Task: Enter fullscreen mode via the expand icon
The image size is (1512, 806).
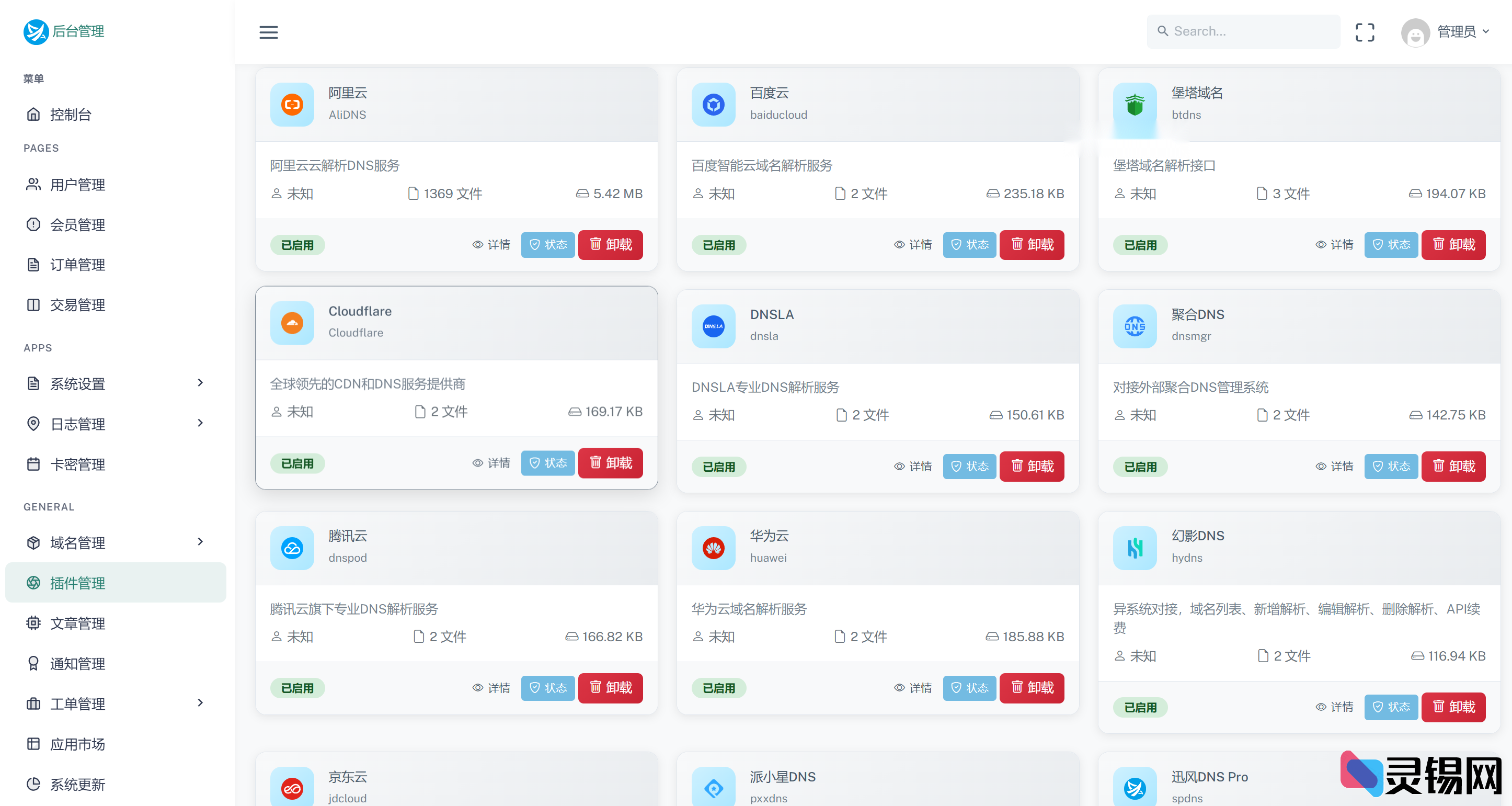Action: [1365, 32]
